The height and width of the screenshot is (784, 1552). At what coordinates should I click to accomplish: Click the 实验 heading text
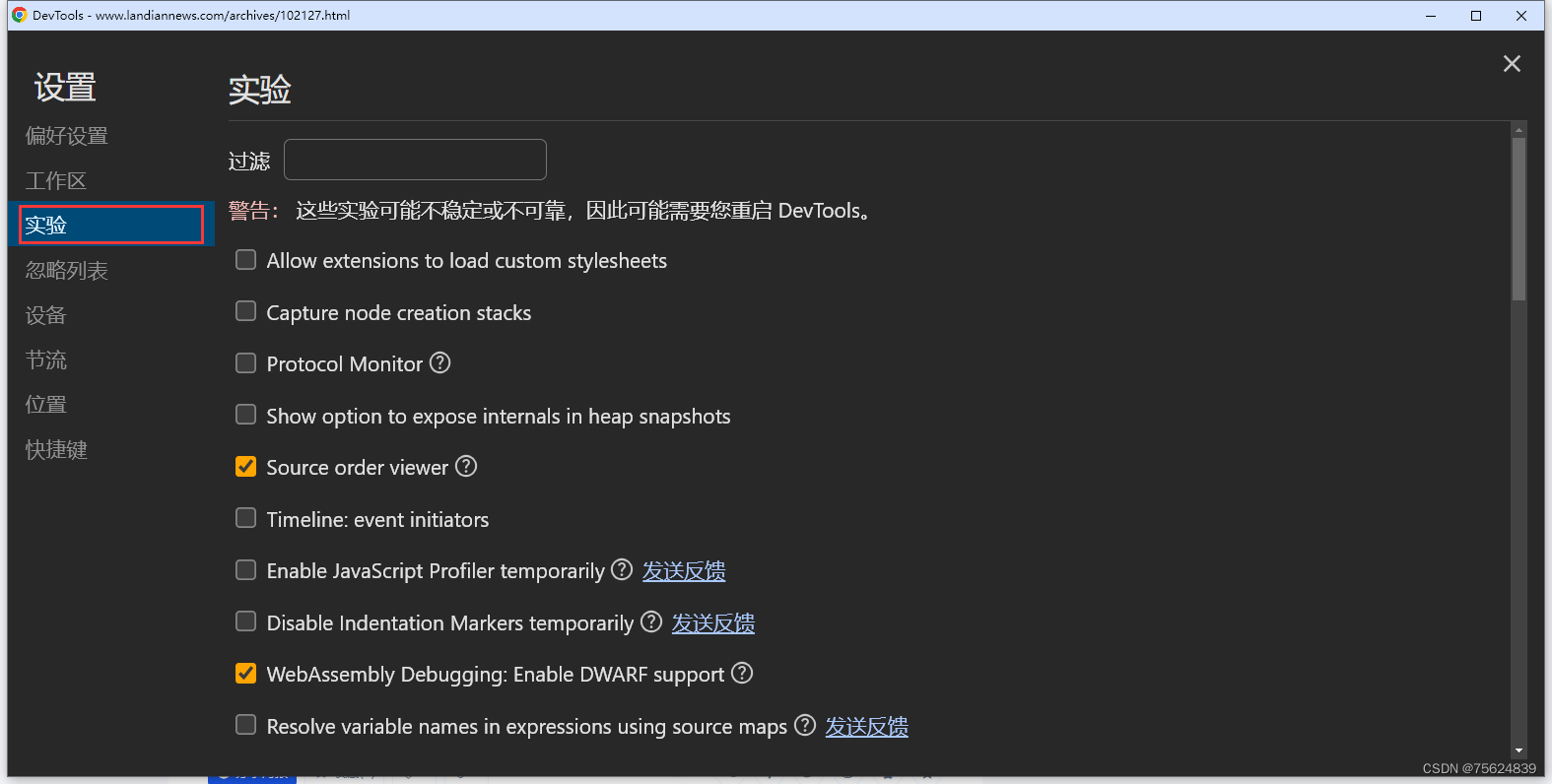(260, 90)
